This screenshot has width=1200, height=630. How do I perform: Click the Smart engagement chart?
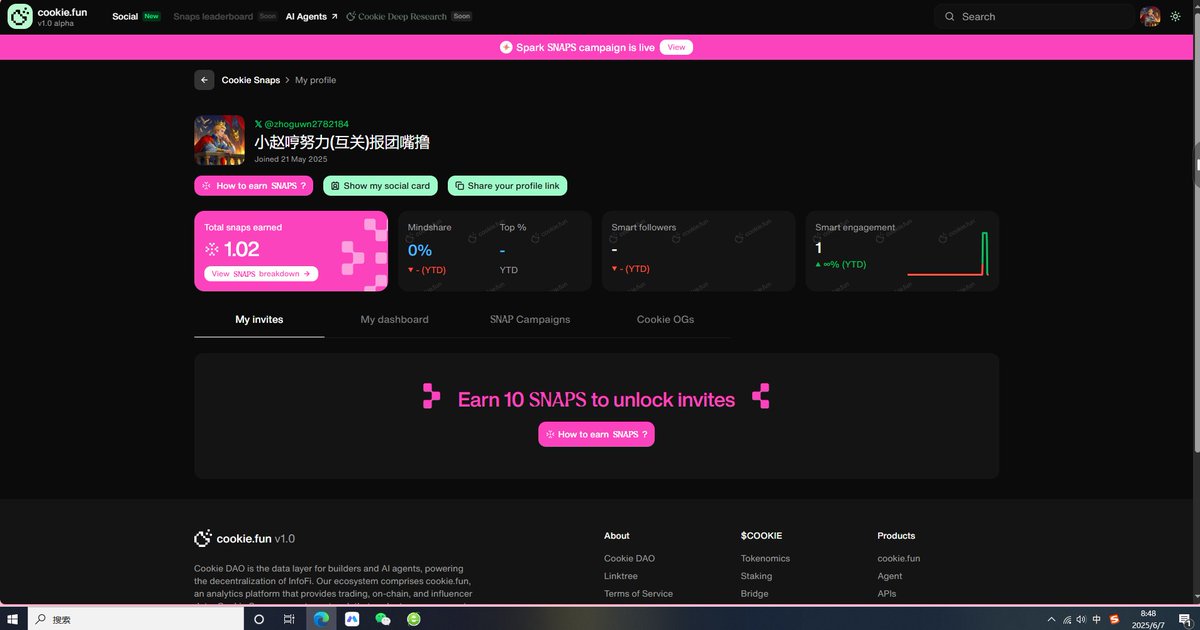(x=948, y=254)
